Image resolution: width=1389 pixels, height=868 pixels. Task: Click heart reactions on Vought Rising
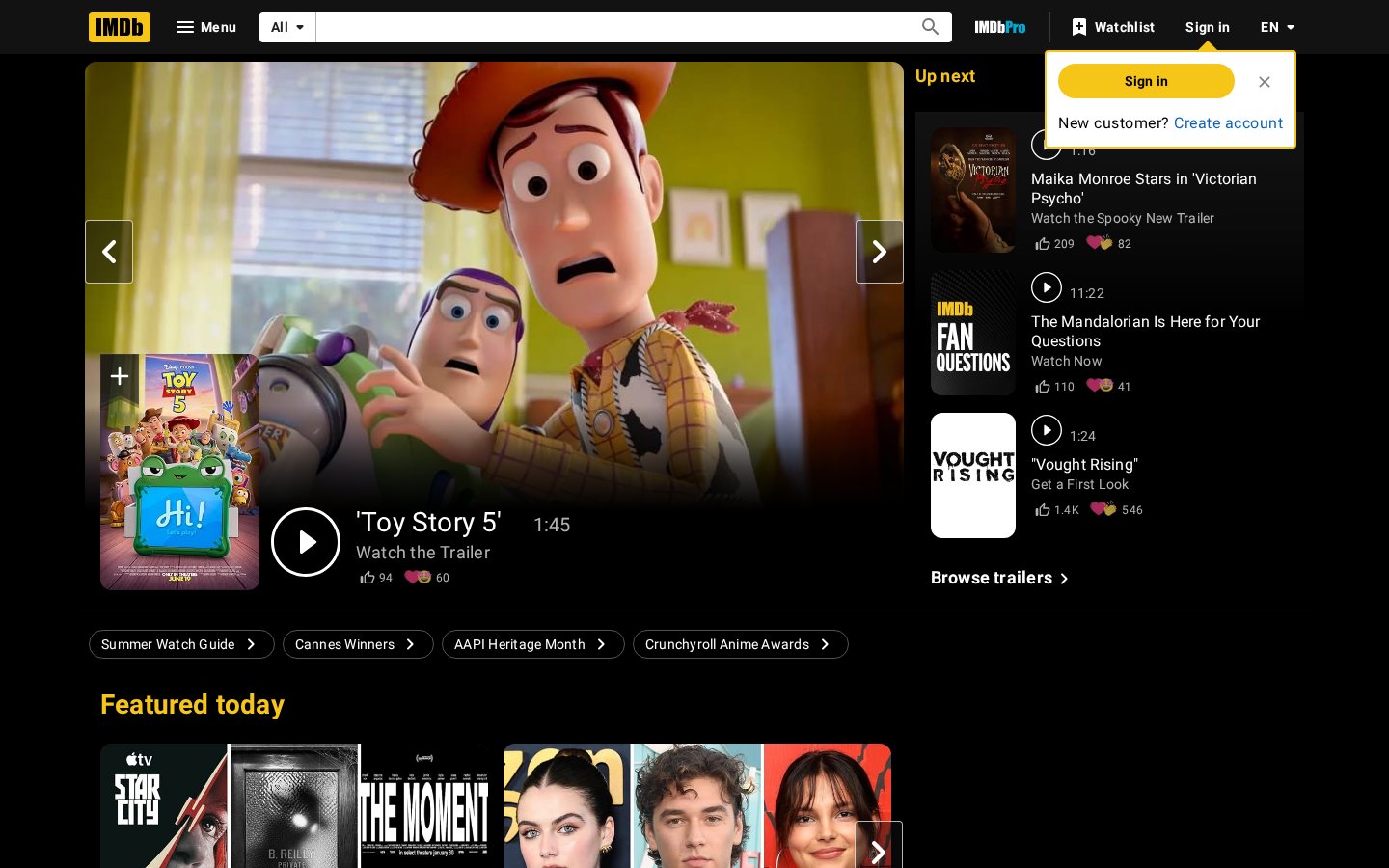click(1117, 510)
